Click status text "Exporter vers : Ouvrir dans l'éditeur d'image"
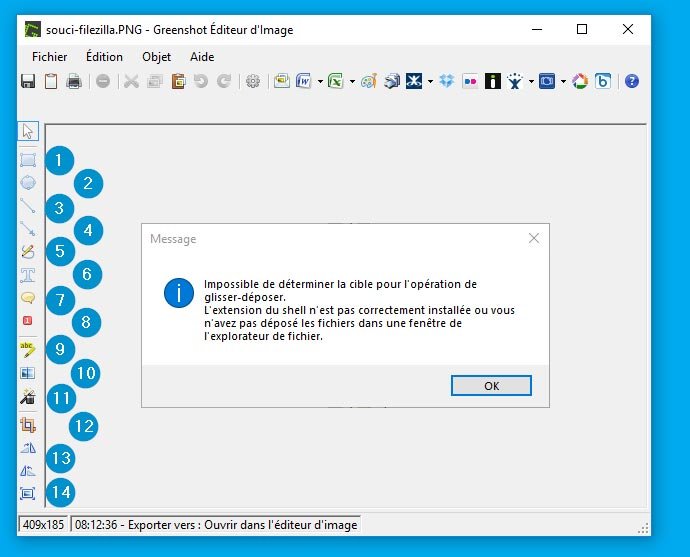The height and width of the screenshot is (557, 690). (x=242, y=525)
